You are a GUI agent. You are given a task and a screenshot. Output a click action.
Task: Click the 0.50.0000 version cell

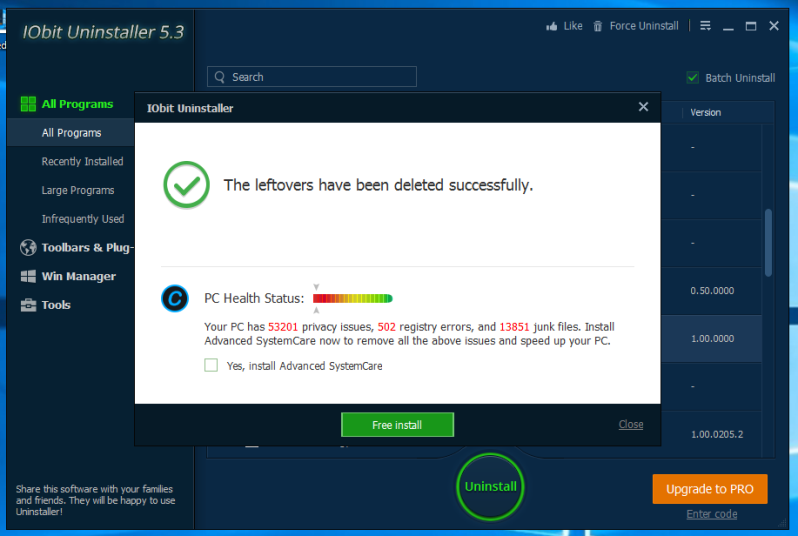click(712, 291)
